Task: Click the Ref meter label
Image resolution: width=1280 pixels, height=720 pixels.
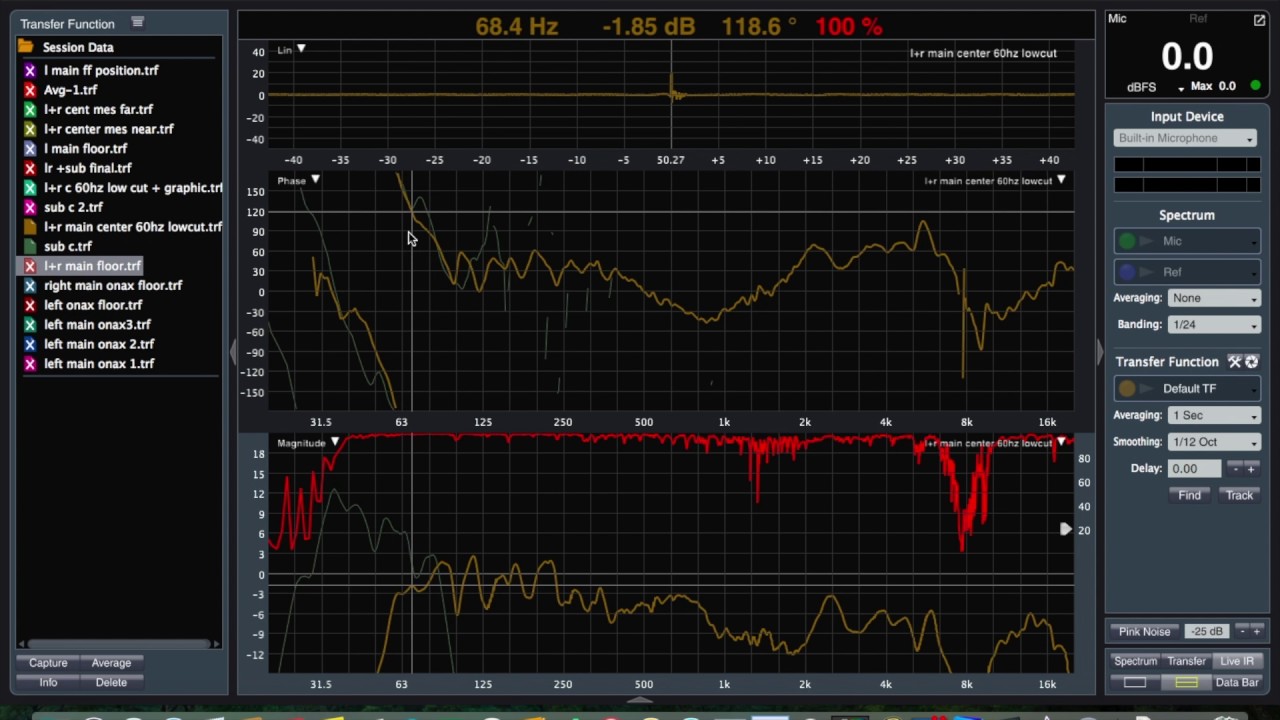Action: pyautogui.click(x=1198, y=19)
